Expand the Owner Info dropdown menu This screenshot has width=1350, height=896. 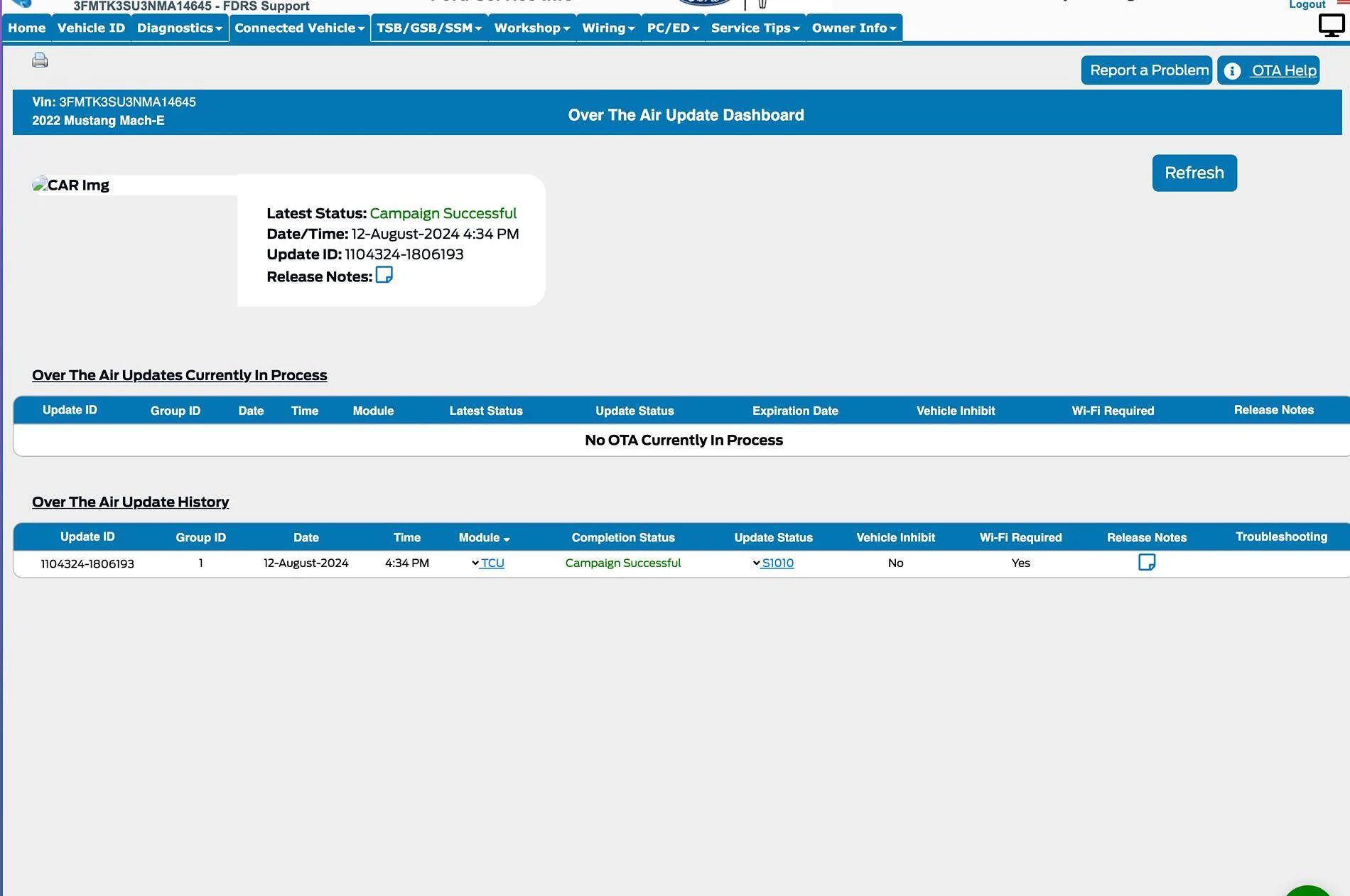click(854, 28)
